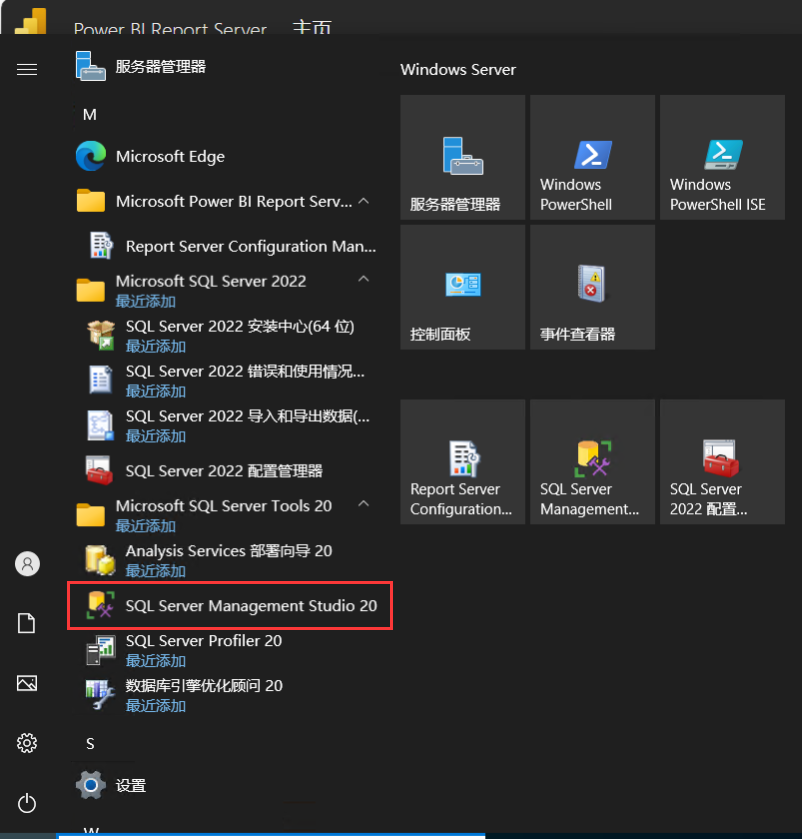Open the SQL Server 2022 配置 tile
The image size is (802, 839).
pyautogui.click(x=722, y=462)
